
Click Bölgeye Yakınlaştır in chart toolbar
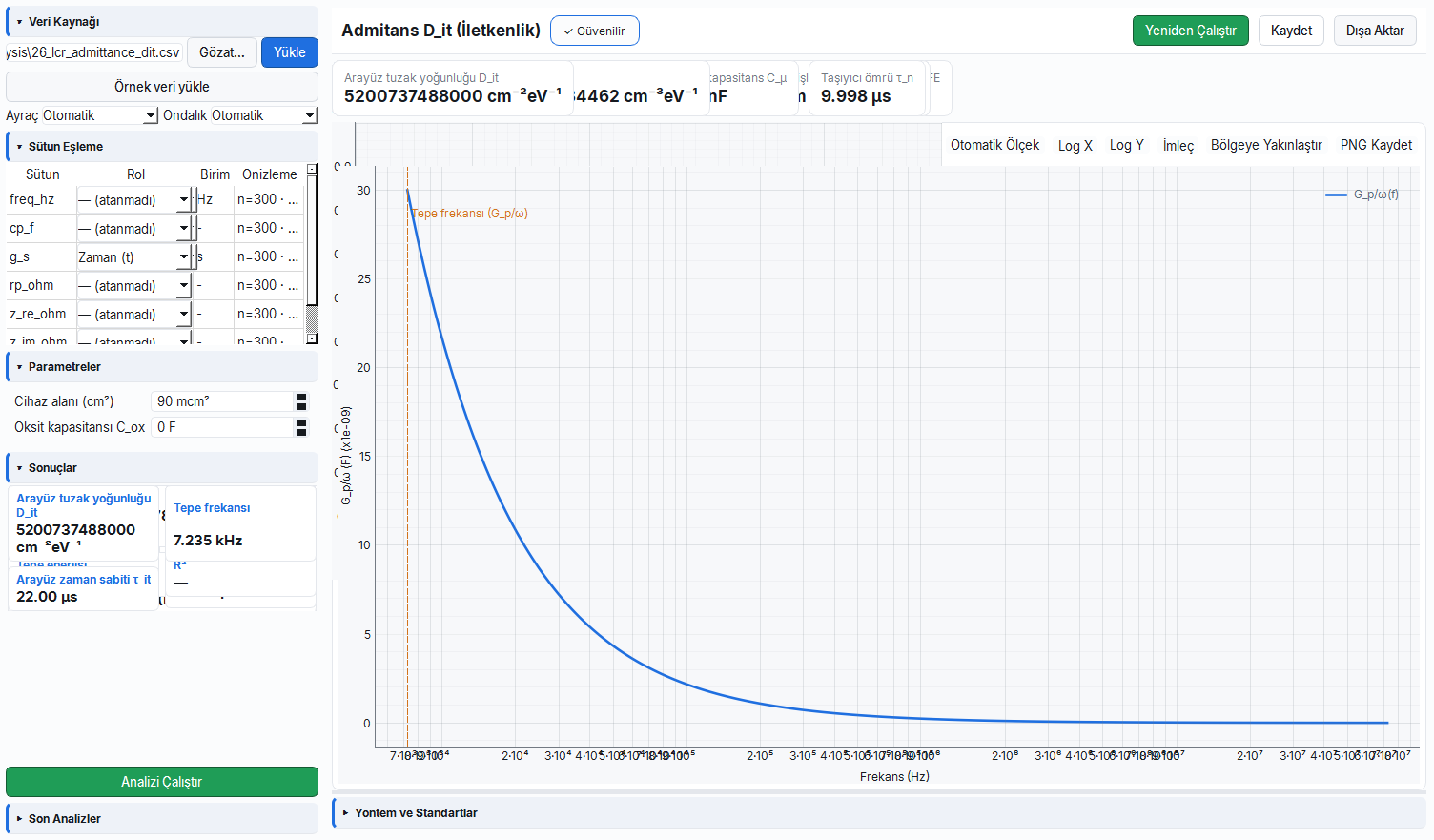point(1266,145)
